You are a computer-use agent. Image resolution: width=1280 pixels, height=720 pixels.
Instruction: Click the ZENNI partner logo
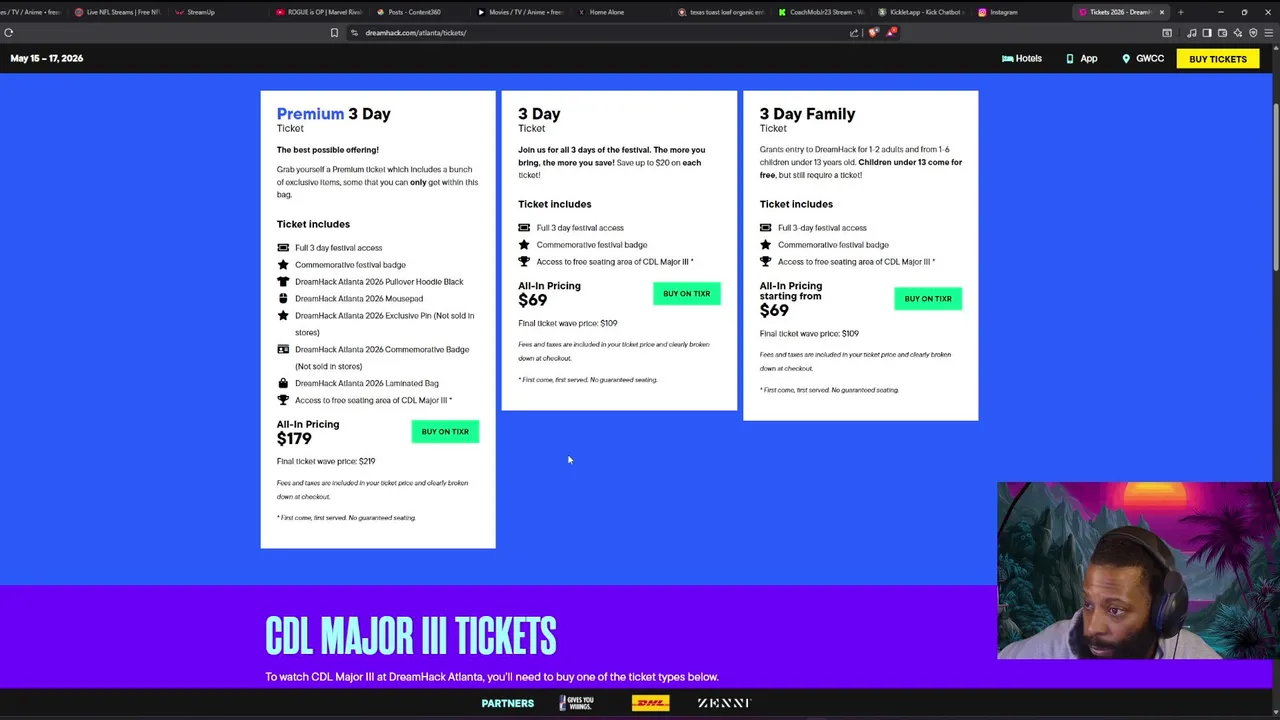[725, 703]
